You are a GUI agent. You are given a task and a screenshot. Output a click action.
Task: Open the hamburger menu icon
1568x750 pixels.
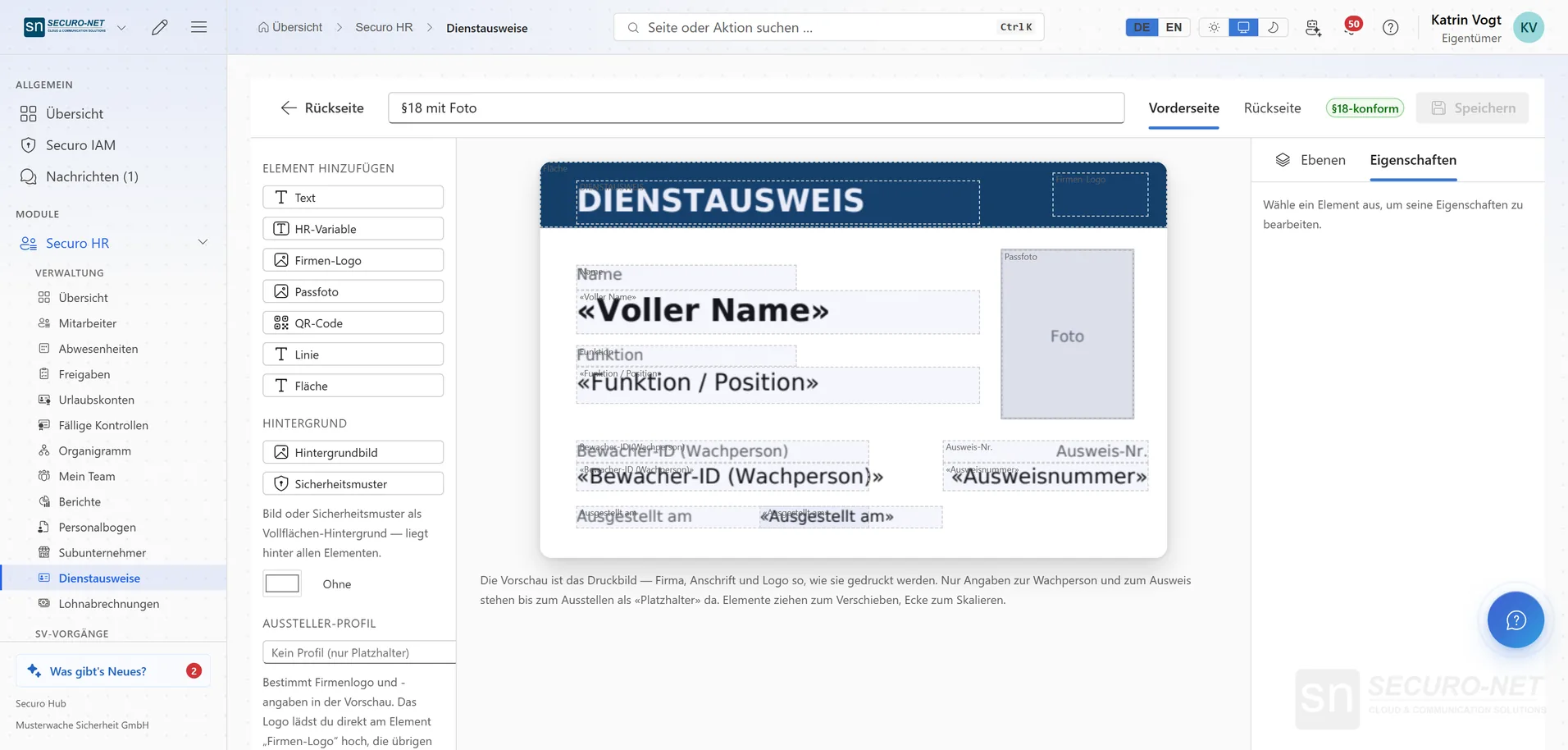[x=198, y=27]
